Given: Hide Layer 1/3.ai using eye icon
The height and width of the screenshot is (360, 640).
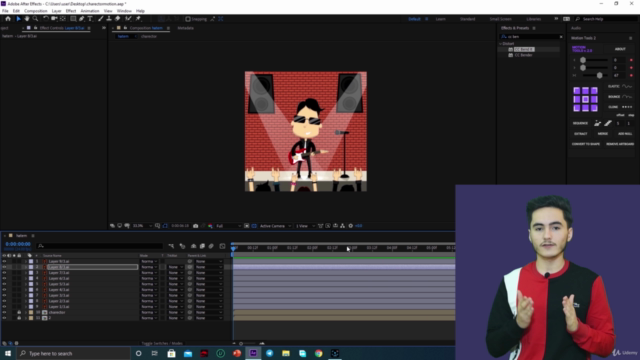Looking at the screenshot, I should pos(4,307).
